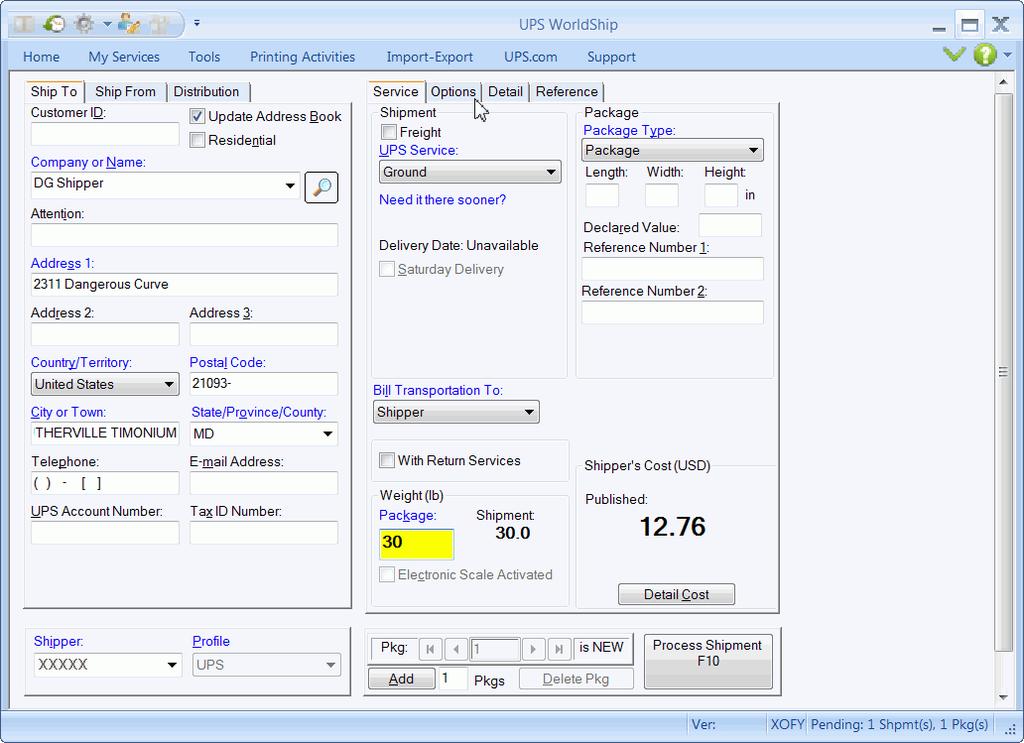Click the Delete Pkg button
The height and width of the screenshot is (743, 1024).
[x=576, y=679]
